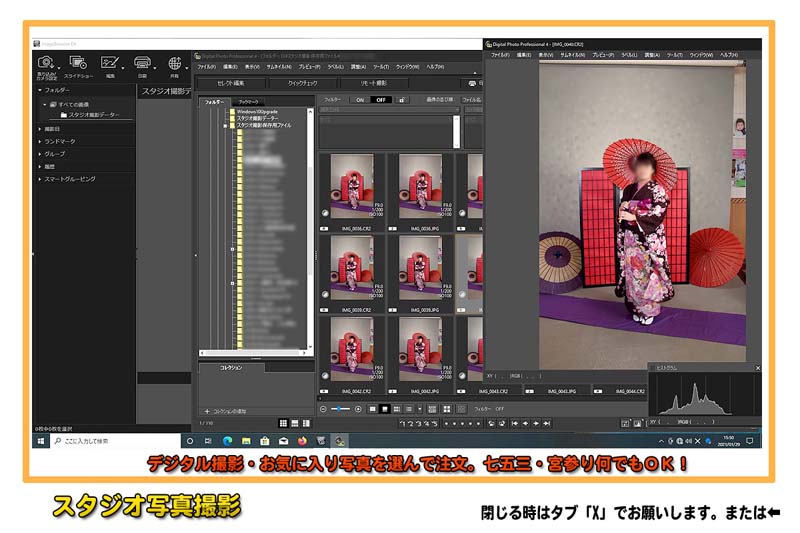Screen dimensions: 800x533
Task: Open File Explorer from the taskbar
Action: tap(246, 441)
